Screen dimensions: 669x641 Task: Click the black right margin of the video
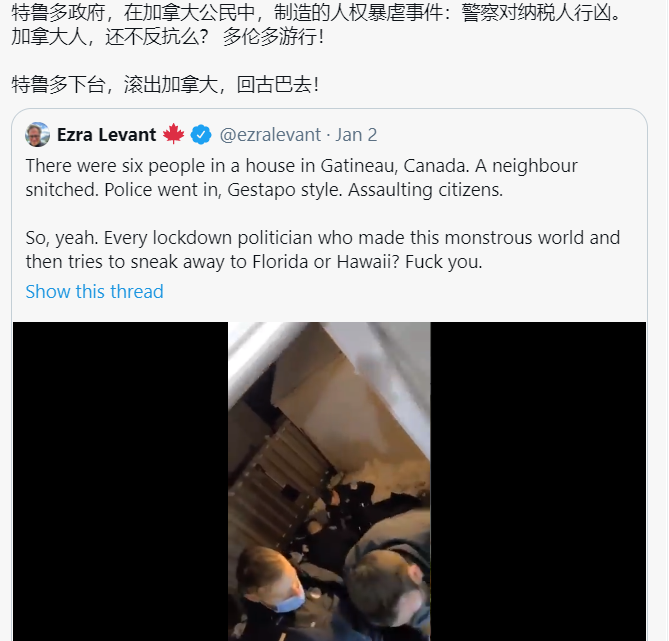point(538,481)
